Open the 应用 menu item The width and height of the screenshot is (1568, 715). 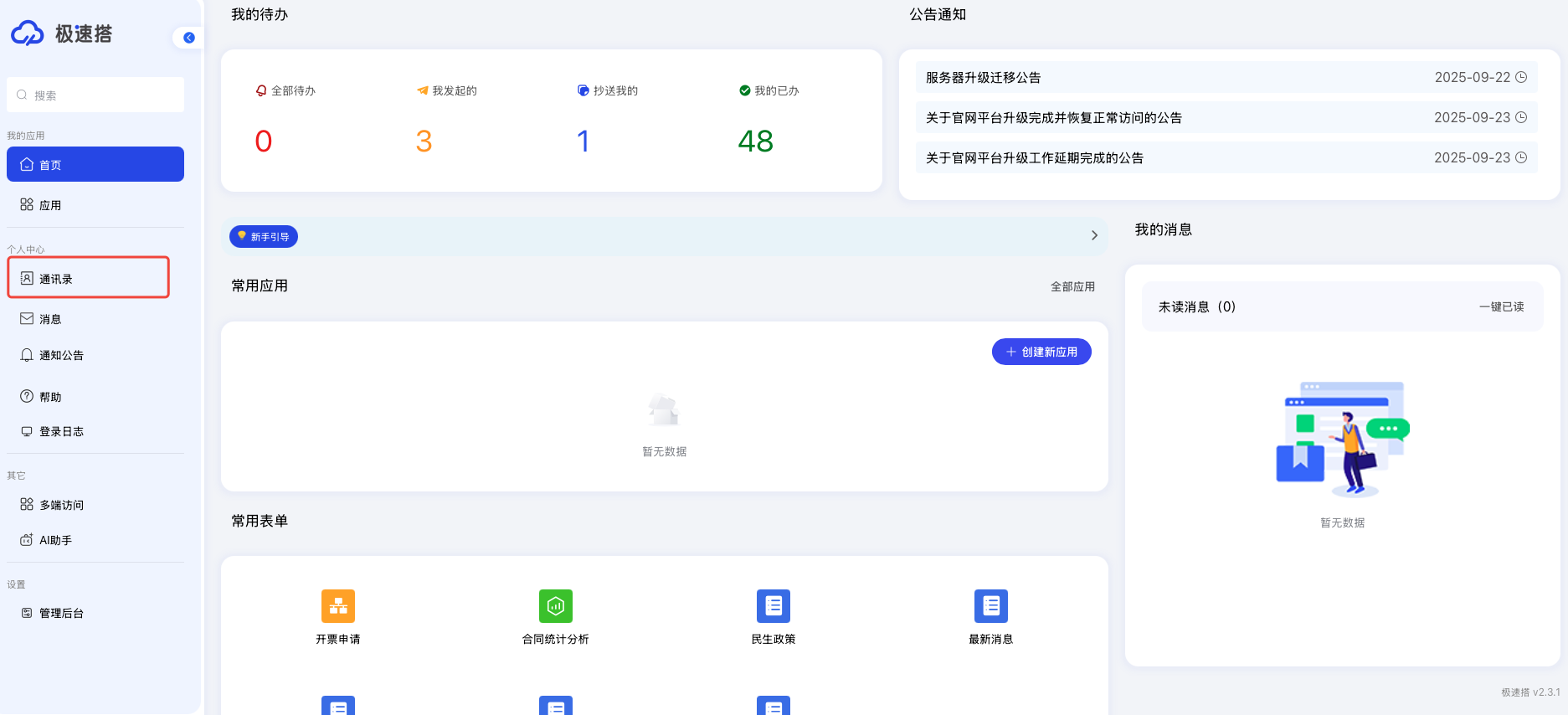coord(50,205)
